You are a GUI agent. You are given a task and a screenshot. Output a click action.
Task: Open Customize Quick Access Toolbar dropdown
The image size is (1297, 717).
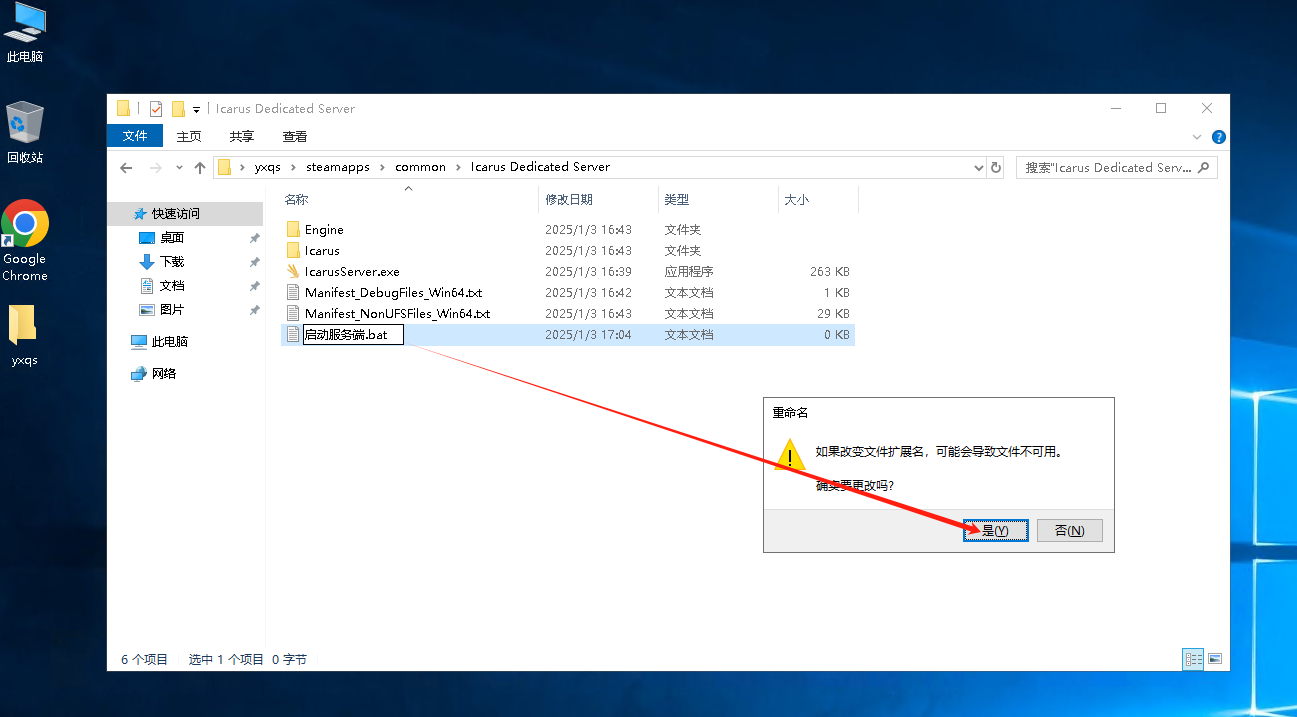coord(197,109)
